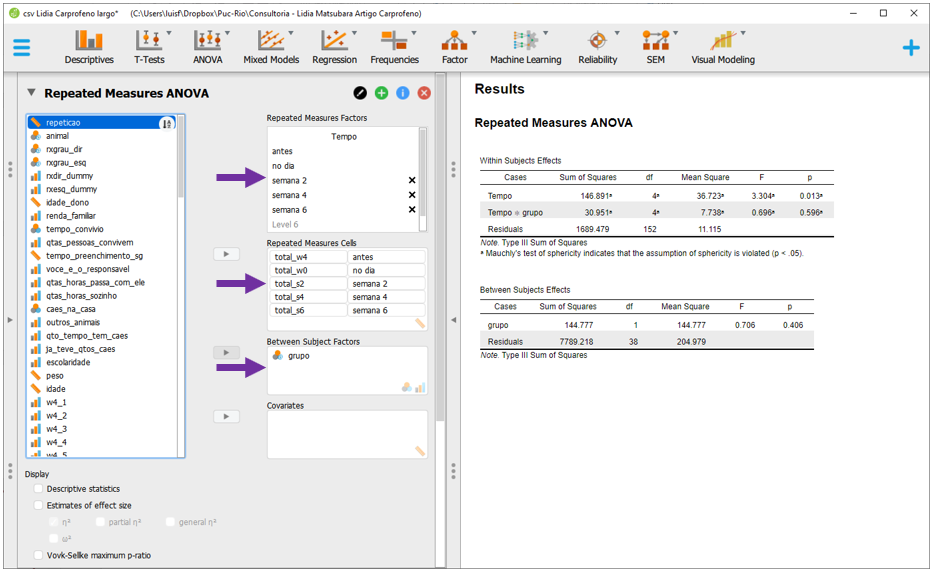Viewport: 936px width, 570px height.
Task: Enable Descriptive statistics checkbox
Action: tap(39, 489)
